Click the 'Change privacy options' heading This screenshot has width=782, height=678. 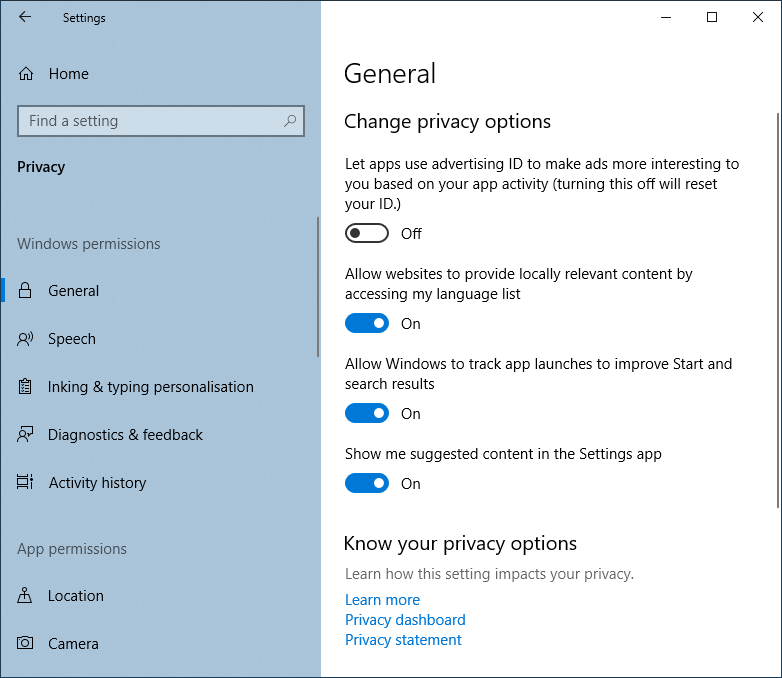pyautogui.click(x=447, y=122)
